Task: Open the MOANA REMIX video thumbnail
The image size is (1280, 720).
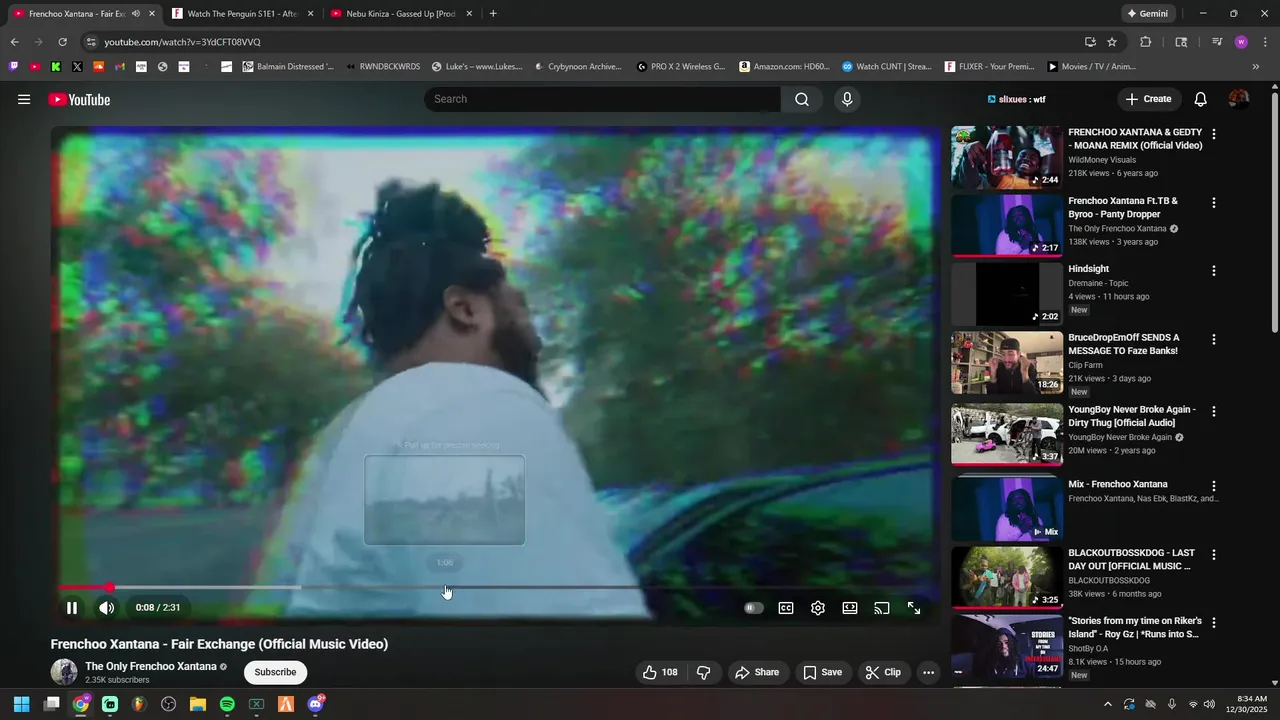Action: pyautogui.click(x=1007, y=157)
